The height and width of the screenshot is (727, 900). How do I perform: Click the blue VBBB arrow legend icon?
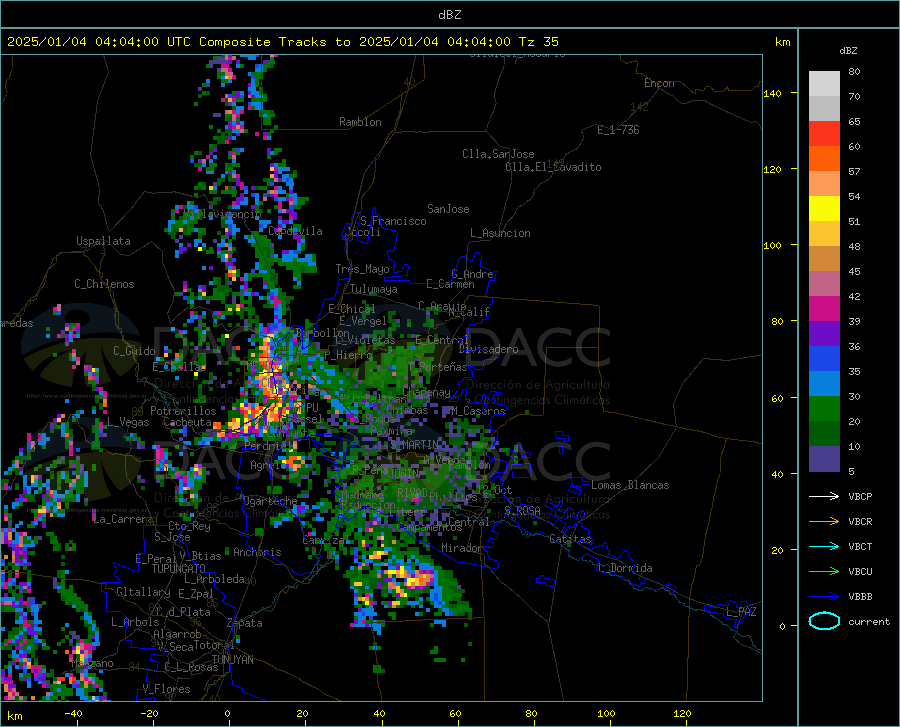click(824, 596)
